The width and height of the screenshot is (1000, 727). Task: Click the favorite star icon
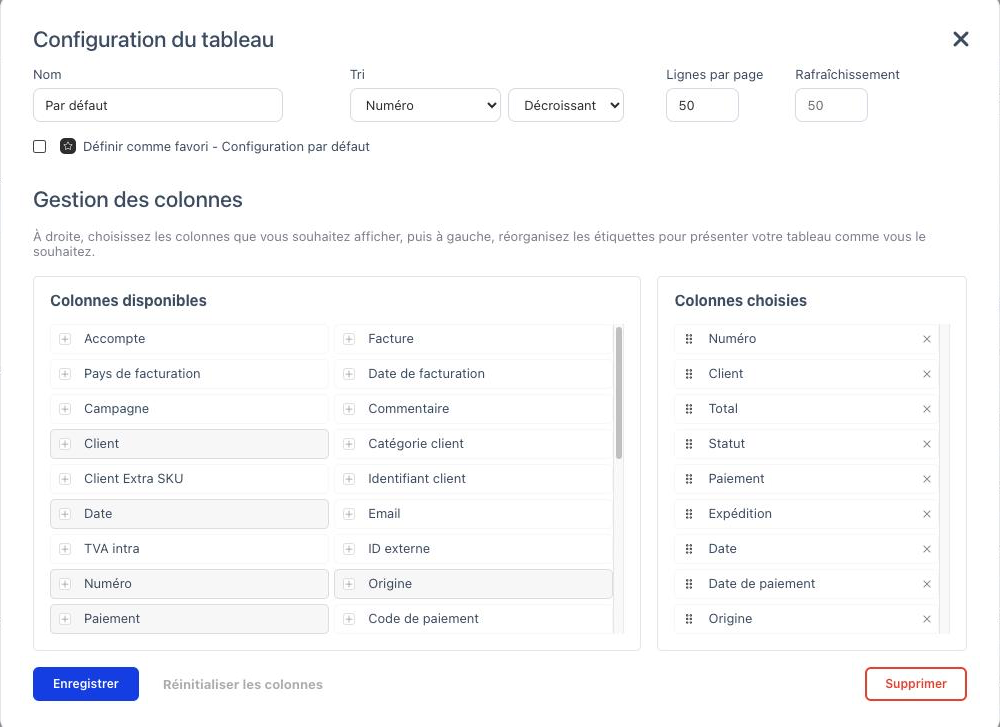(x=68, y=146)
